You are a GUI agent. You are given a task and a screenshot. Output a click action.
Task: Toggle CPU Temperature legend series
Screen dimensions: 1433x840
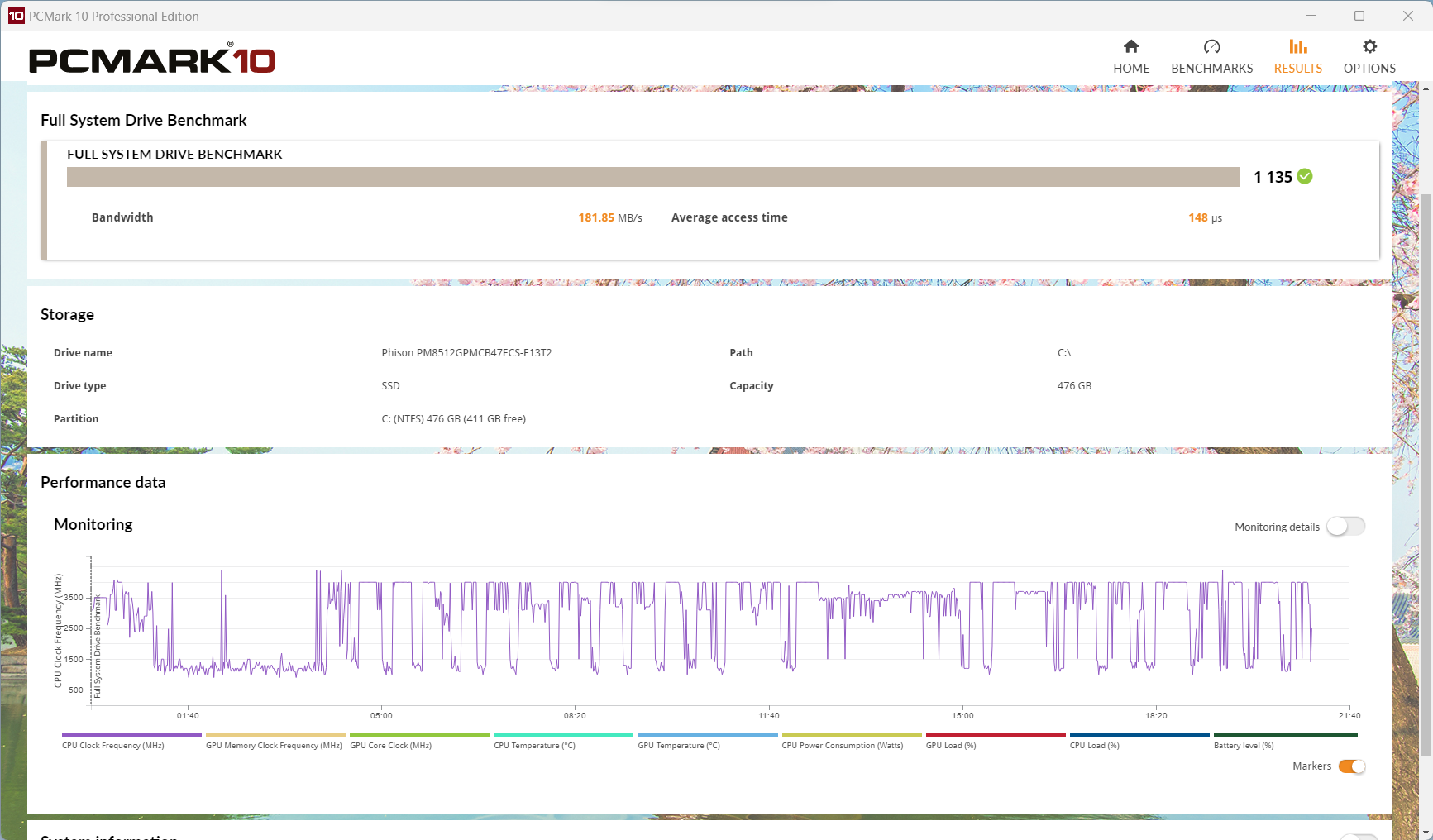pyautogui.click(x=563, y=741)
